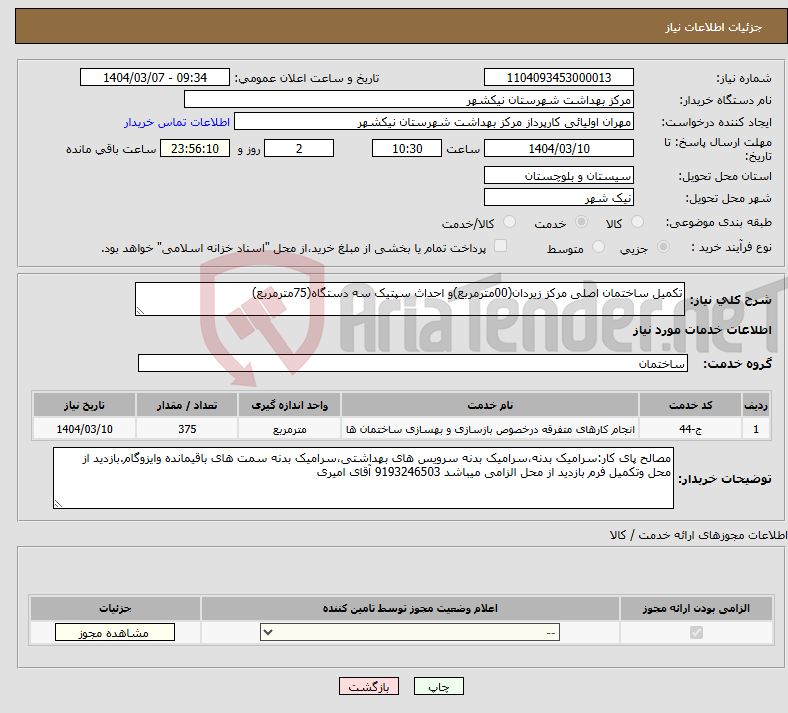This screenshot has height=713, width=788.
Task: Select the خدمت radio button
Action: [581, 222]
